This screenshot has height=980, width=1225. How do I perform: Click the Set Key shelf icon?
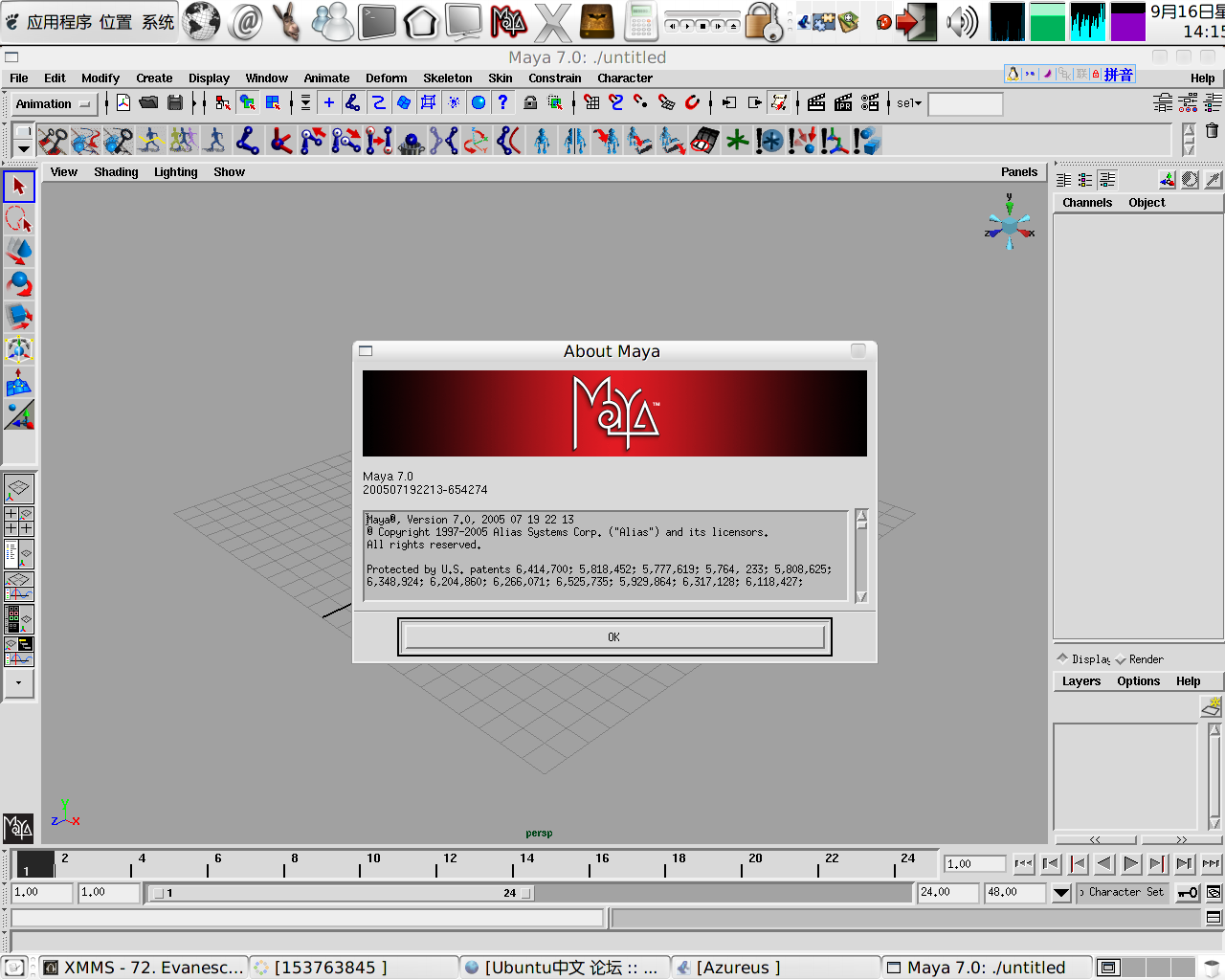coord(53,141)
